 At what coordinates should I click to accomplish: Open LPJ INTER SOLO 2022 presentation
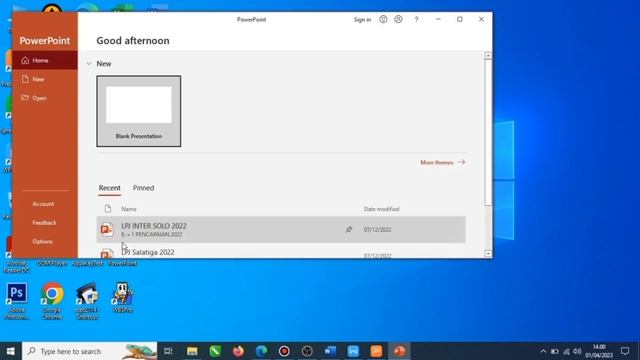pyautogui.click(x=281, y=229)
